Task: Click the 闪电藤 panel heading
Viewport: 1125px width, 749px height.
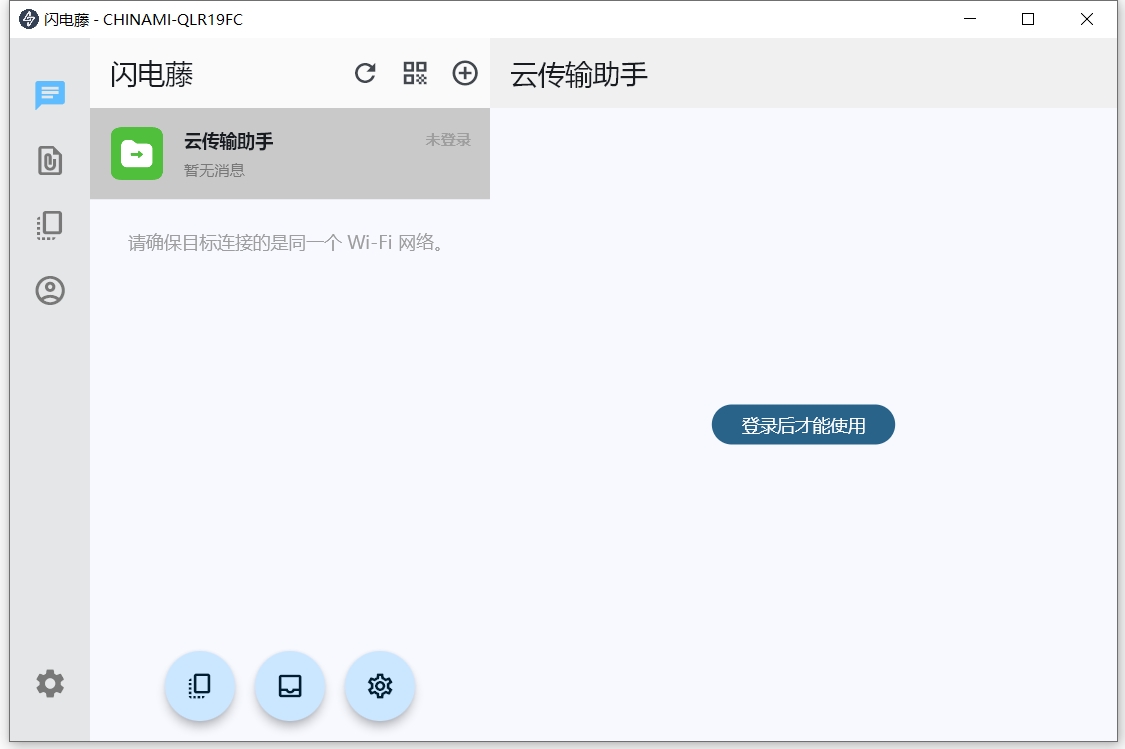Action: [151, 75]
